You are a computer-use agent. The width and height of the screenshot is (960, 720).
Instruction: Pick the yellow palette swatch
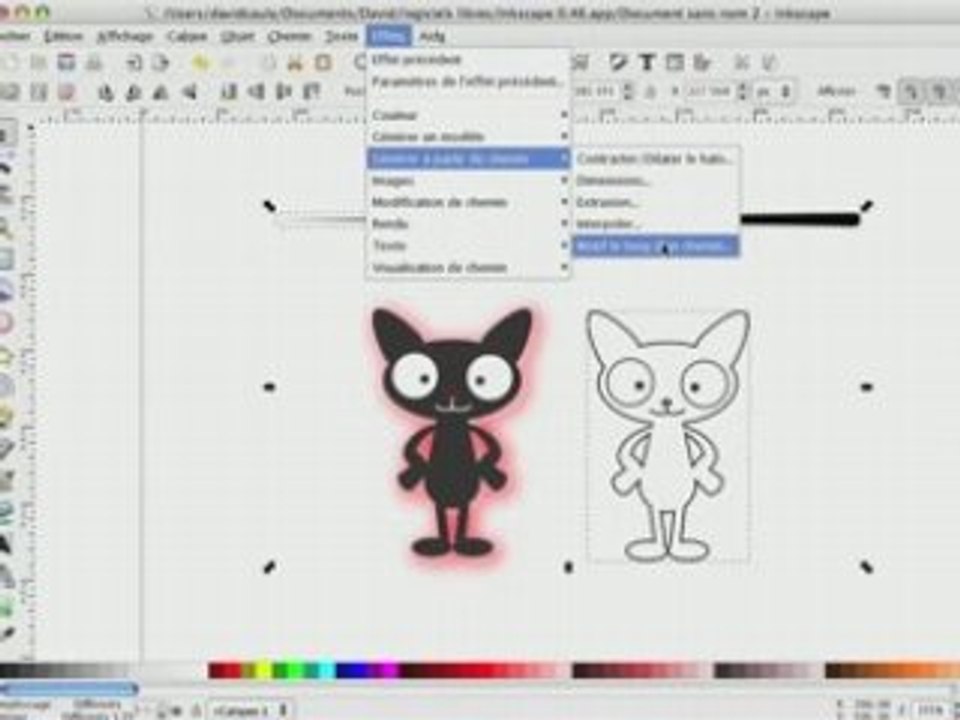click(x=263, y=670)
